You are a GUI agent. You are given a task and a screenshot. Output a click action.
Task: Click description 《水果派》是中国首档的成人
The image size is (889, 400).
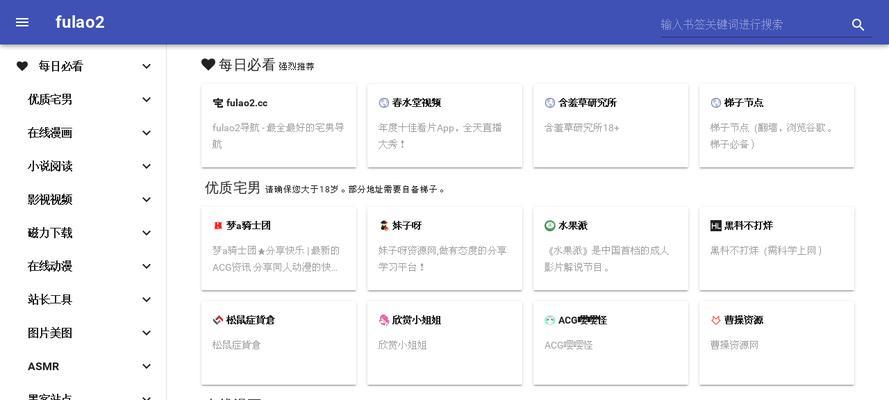click(607, 258)
